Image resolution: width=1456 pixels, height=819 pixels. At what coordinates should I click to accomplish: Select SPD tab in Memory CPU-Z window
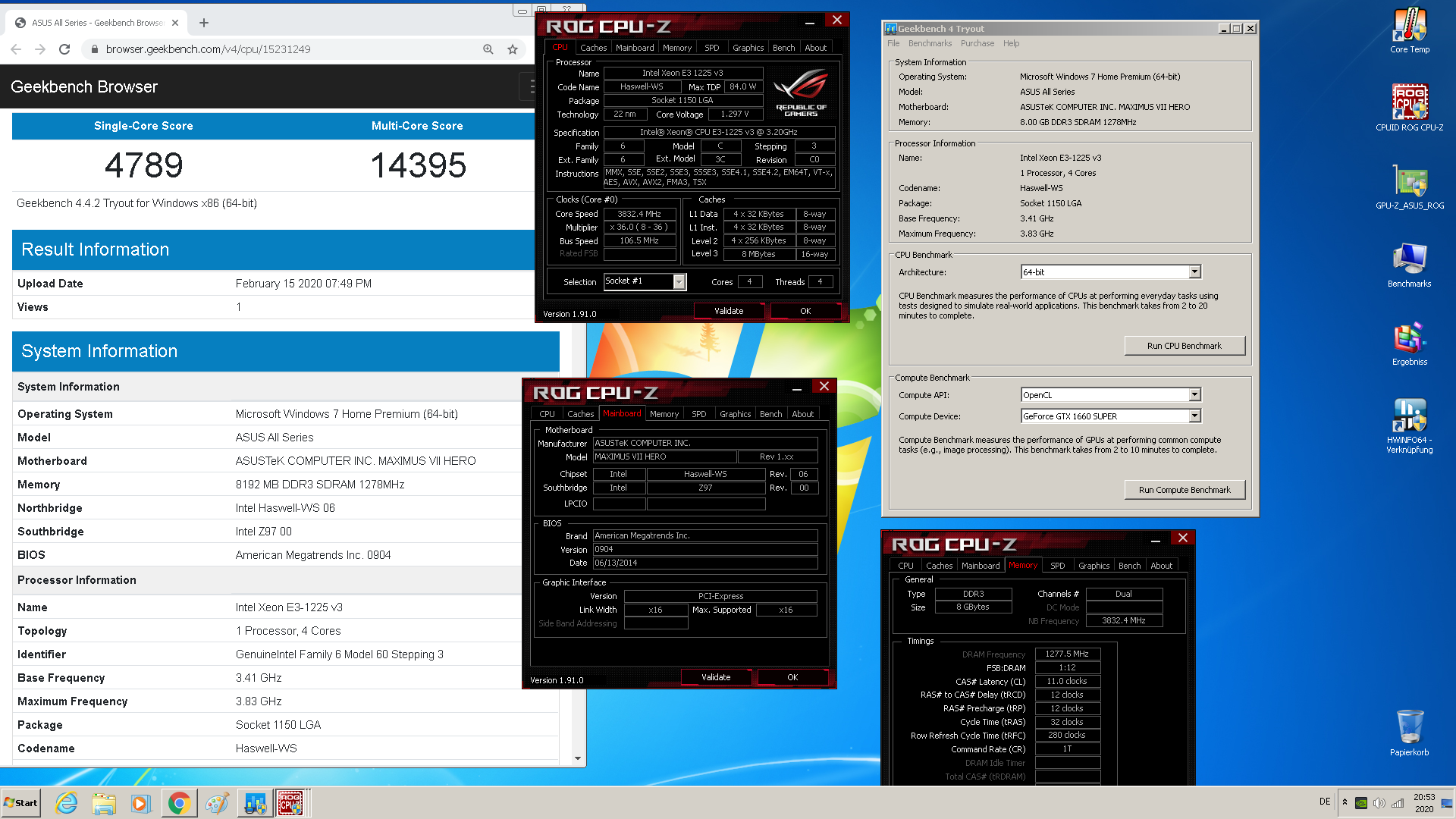(1057, 566)
